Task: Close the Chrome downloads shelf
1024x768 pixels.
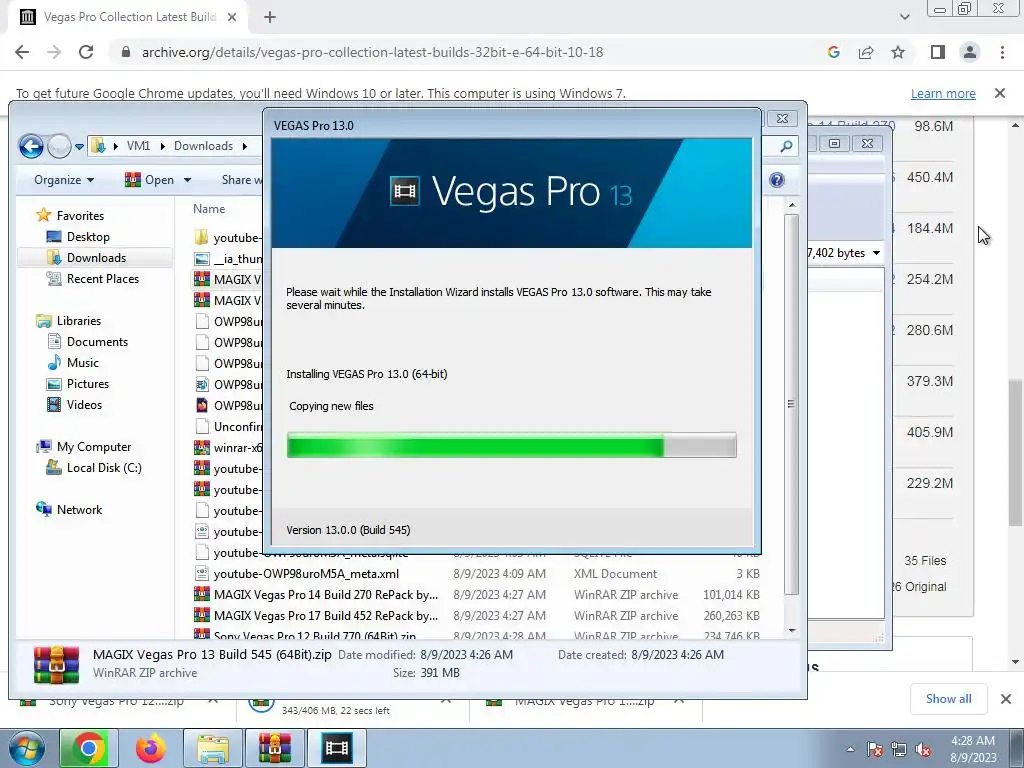Action: tap(1006, 699)
